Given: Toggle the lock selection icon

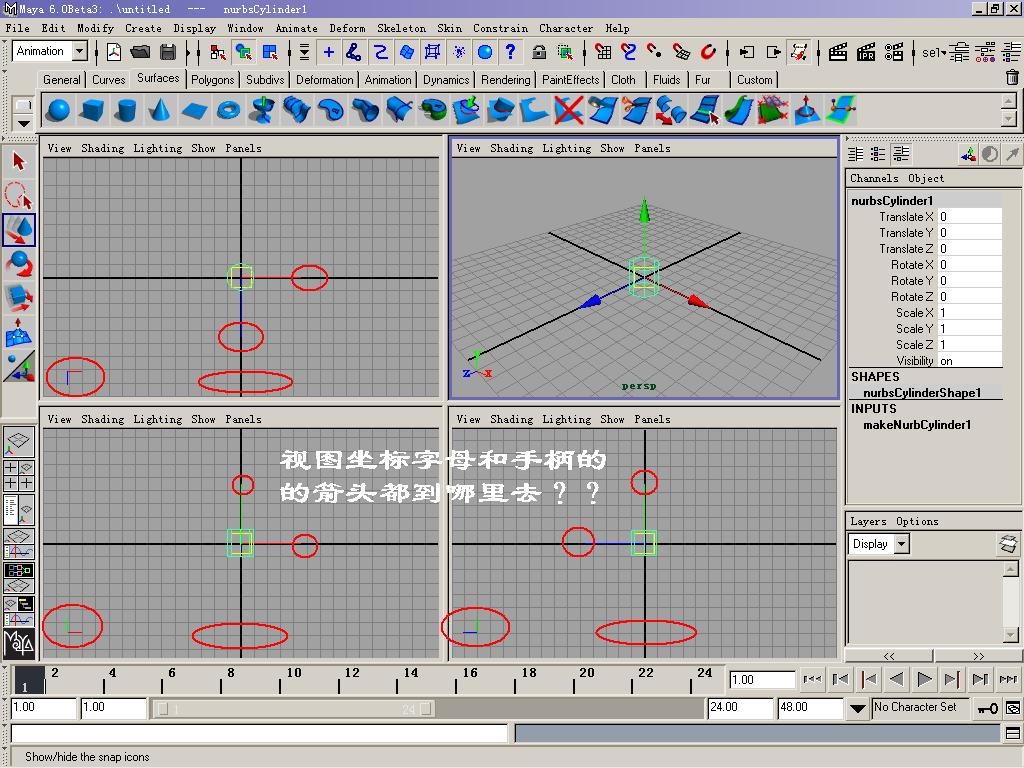Looking at the screenshot, I should [539, 52].
